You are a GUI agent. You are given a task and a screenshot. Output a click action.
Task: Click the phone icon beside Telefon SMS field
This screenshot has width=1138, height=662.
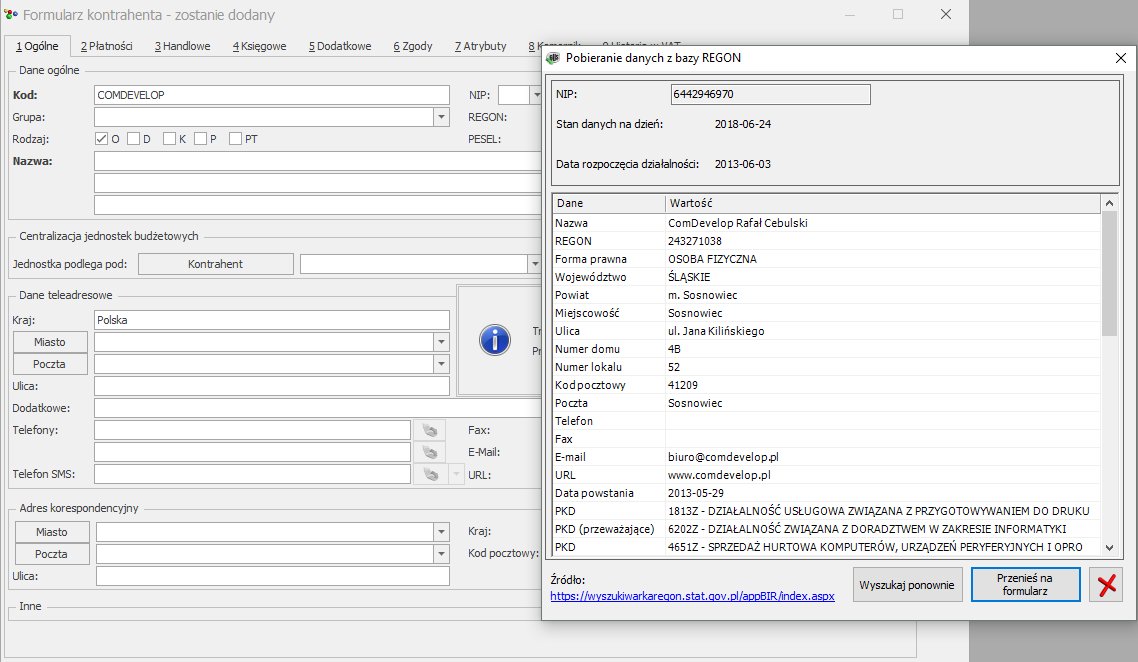click(430, 474)
